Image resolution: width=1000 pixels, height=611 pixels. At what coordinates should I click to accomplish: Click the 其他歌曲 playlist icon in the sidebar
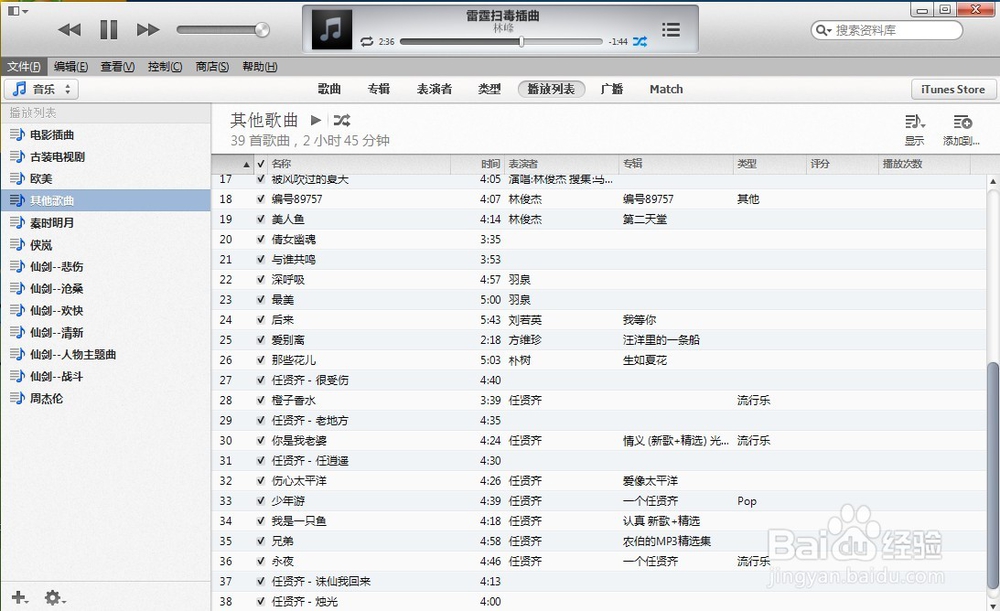(x=17, y=200)
